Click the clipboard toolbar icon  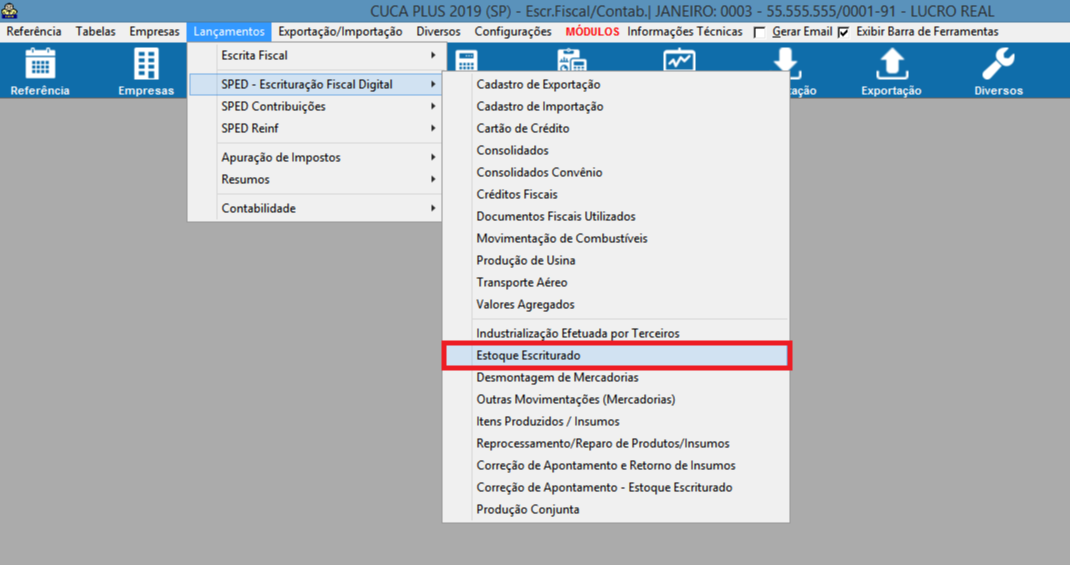(572, 60)
